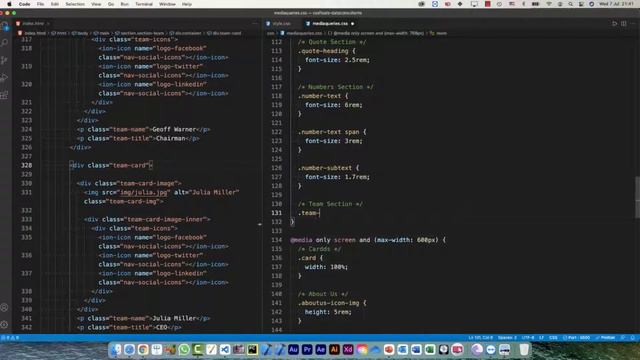Screen dimensions: 640x360
Task: Open the Manage gear in the activity bar
Action: point(4,324)
